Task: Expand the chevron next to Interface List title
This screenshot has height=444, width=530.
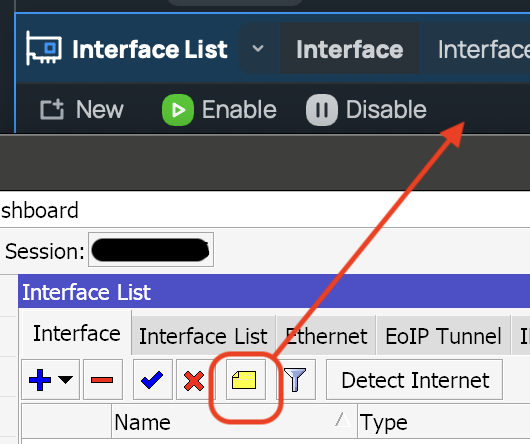Action: (258, 49)
